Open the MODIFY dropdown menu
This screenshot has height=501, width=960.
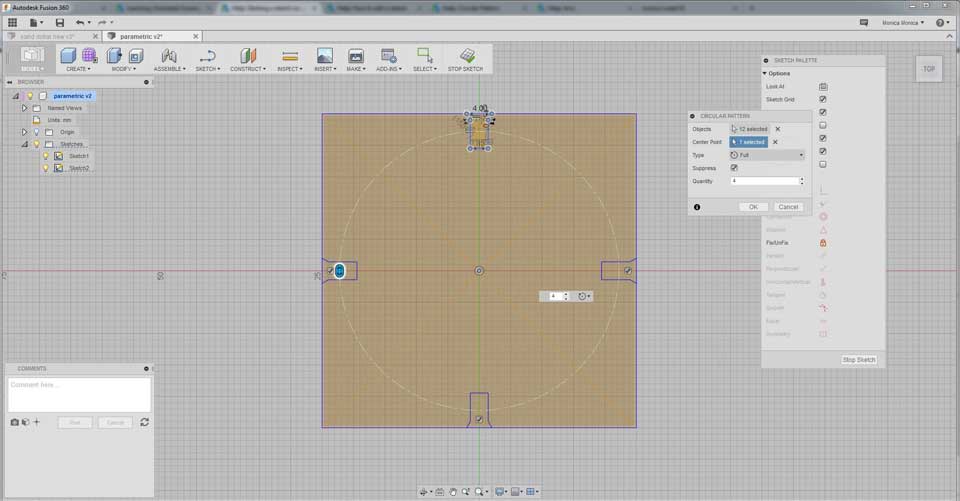click(x=124, y=69)
